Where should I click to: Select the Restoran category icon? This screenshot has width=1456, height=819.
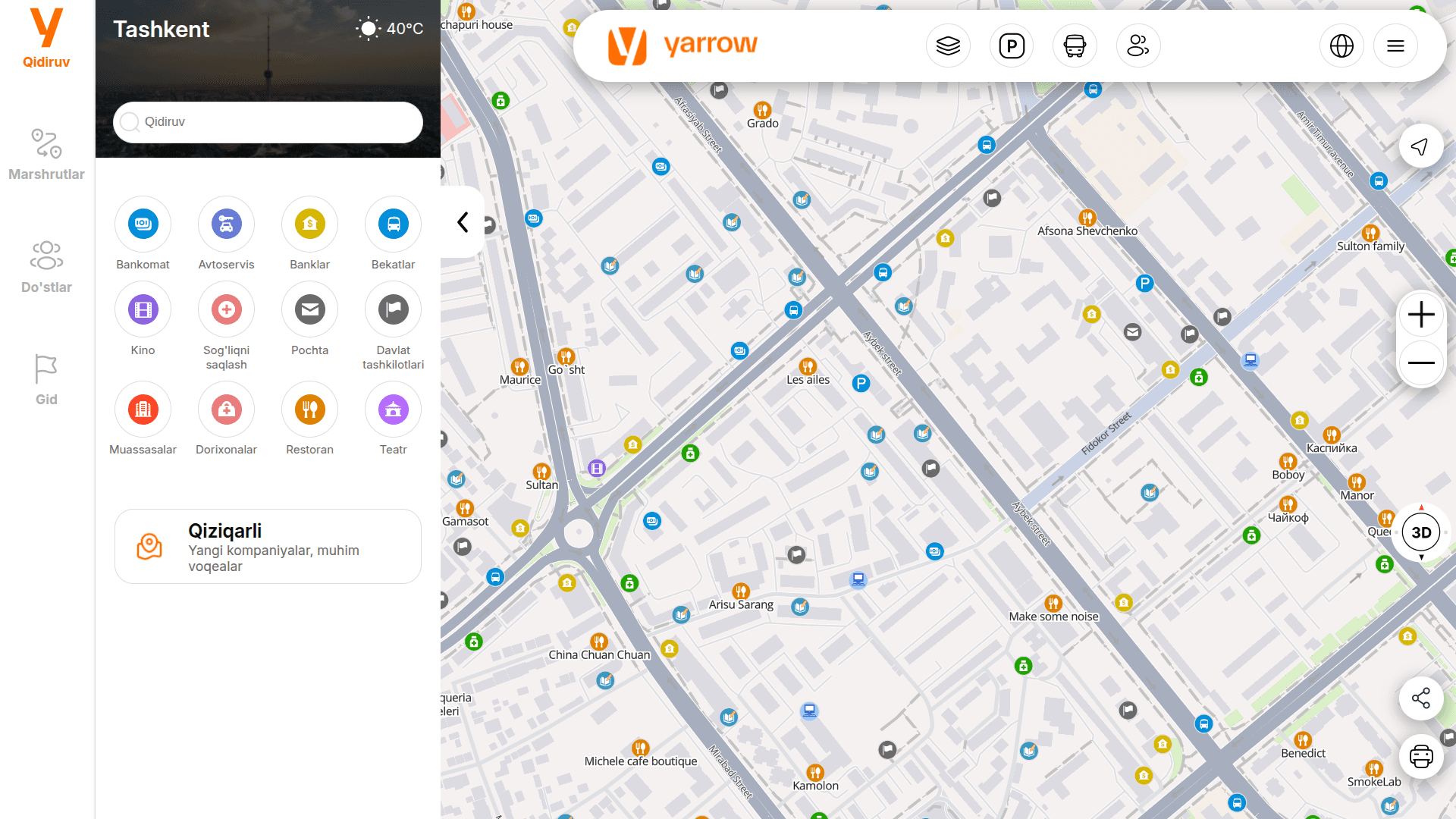pyautogui.click(x=309, y=409)
